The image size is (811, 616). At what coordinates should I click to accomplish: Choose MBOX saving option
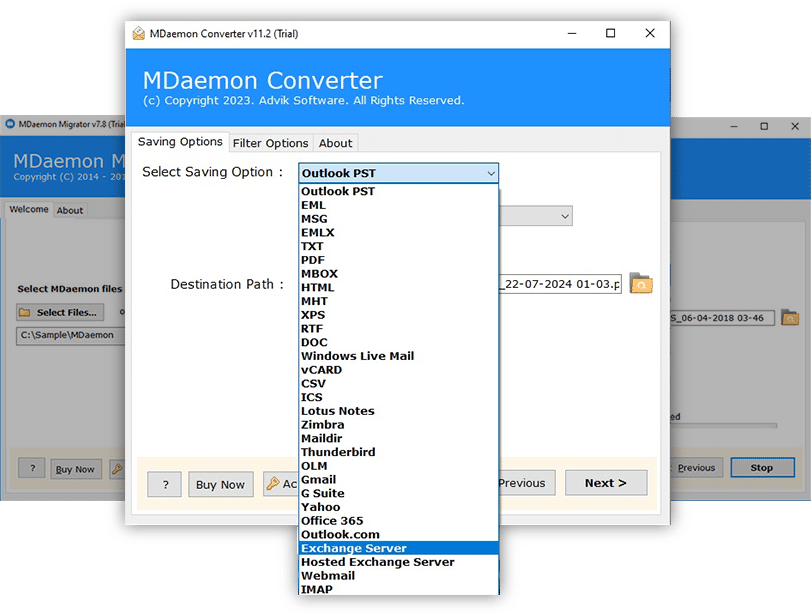[x=398, y=274]
